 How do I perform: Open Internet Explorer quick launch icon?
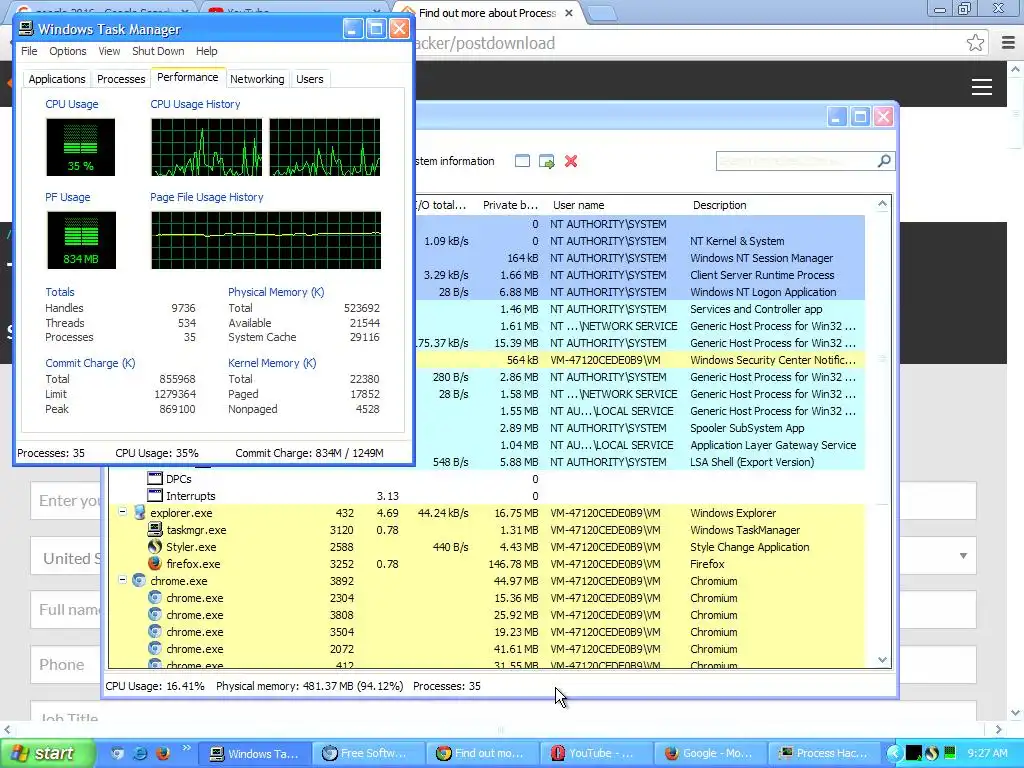[140, 753]
